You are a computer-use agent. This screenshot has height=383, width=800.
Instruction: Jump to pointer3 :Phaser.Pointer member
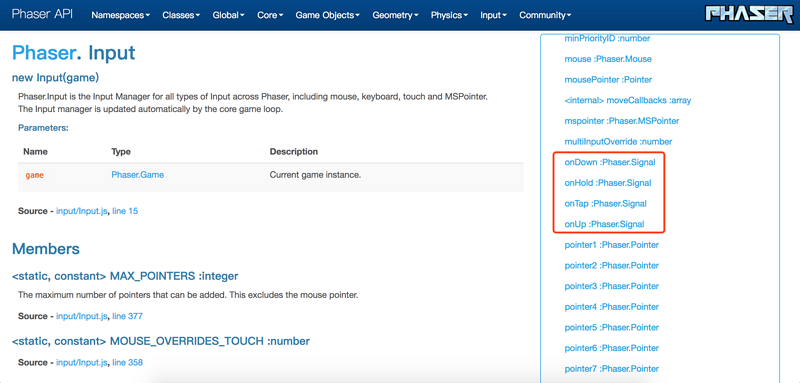(612, 286)
